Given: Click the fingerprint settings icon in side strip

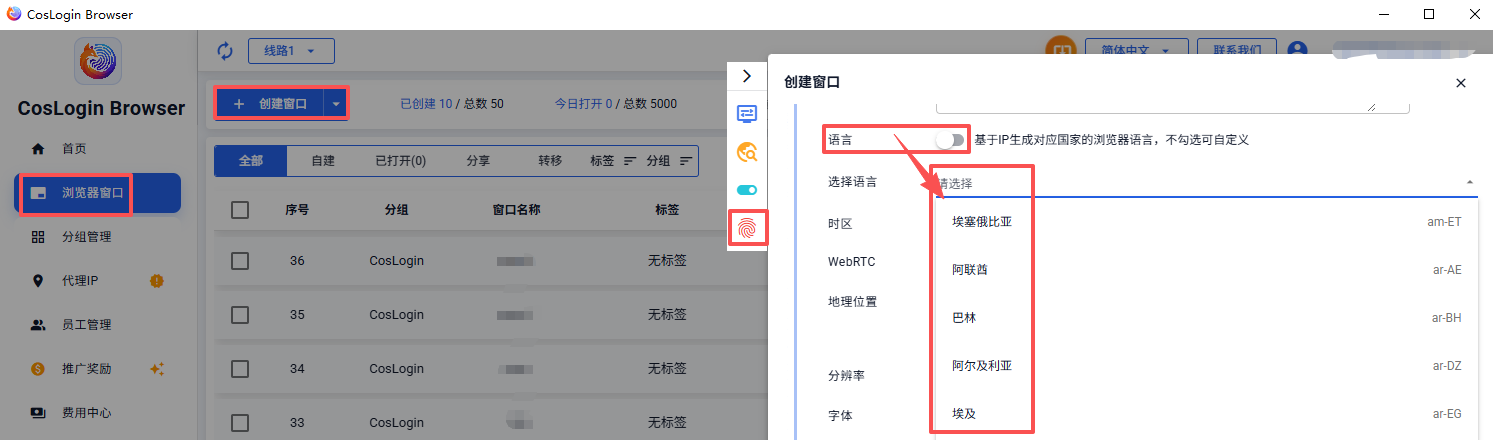Looking at the screenshot, I should coord(747,229).
